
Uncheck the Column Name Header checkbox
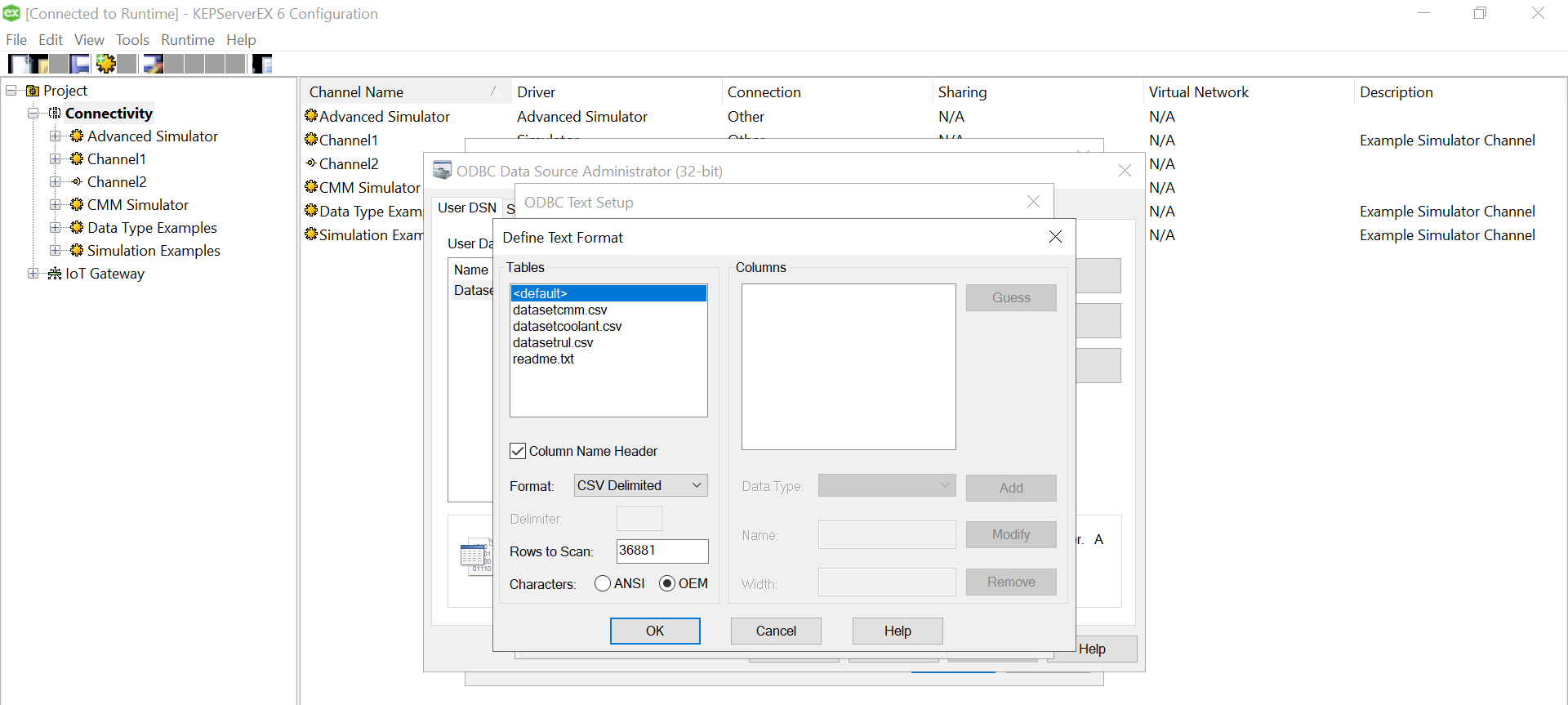(x=518, y=451)
